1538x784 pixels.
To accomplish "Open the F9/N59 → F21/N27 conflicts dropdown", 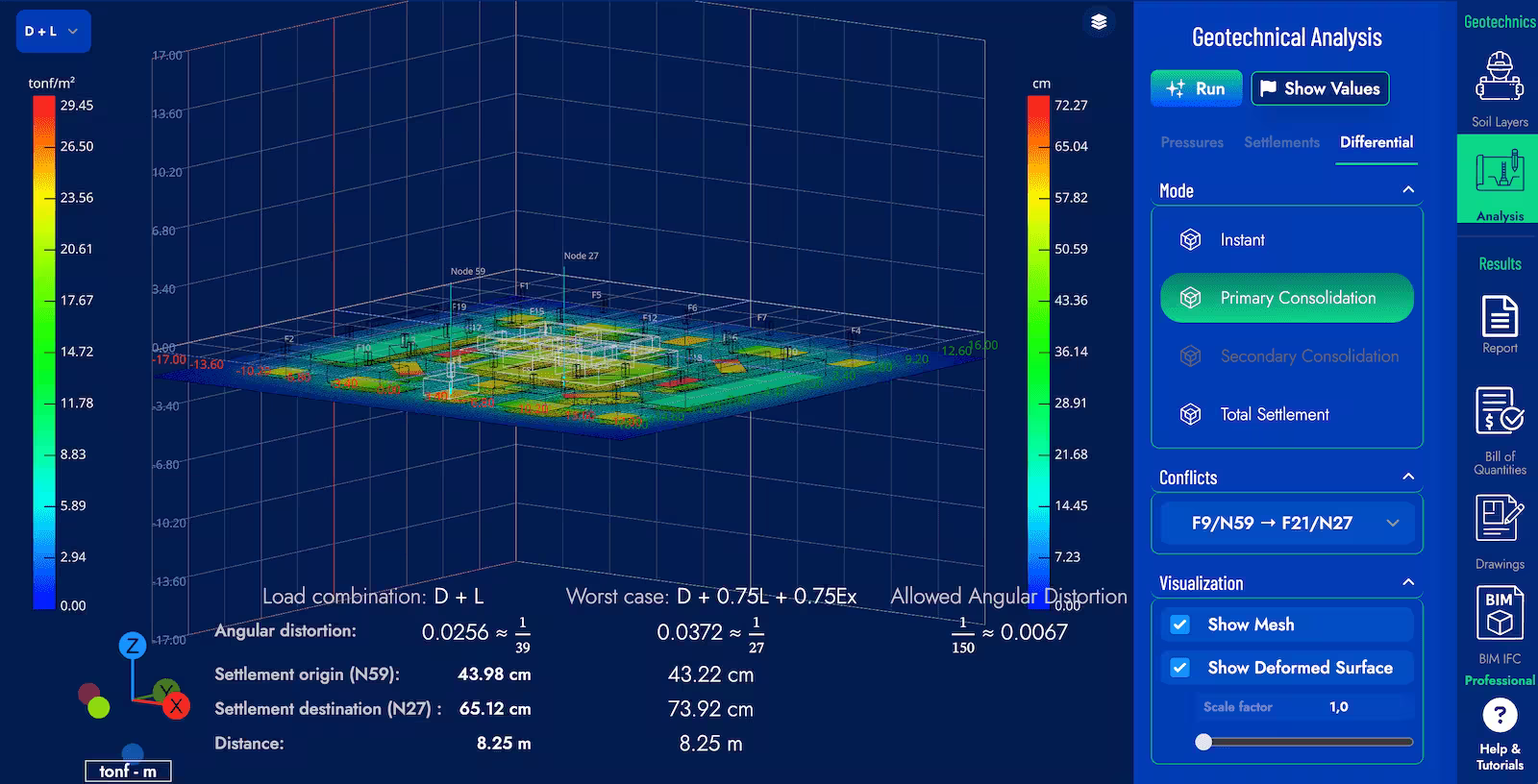I will pyautogui.click(x=1286, y=523).
